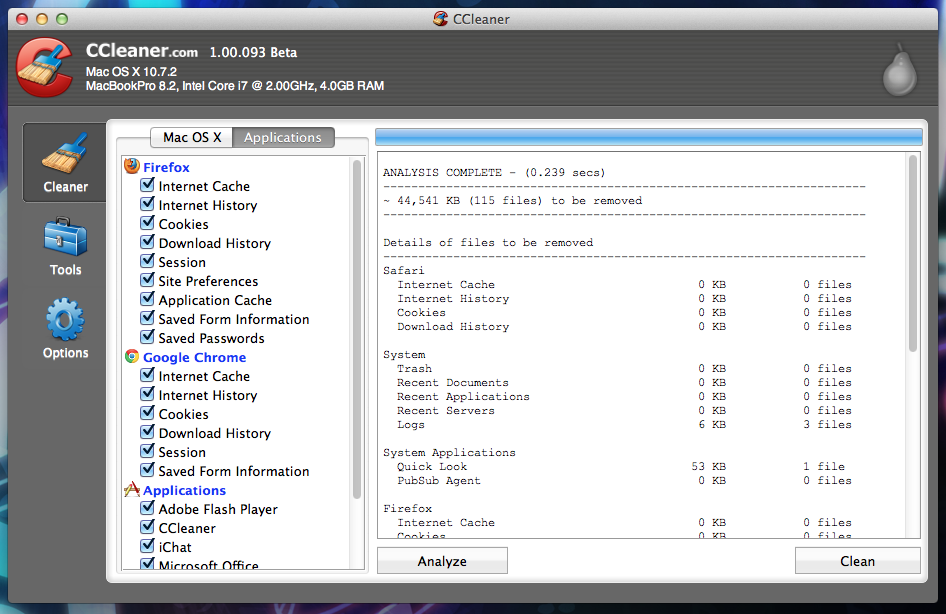Image resolution: width=946 pixels, height=614 pixels.
Task: Uncheck Google Chrome Internet History
Action: click(x=147, y=394)
